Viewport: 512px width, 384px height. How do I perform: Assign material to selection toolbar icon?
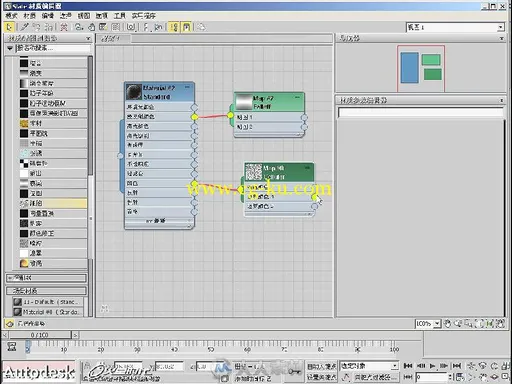click(x=49, y=27)
